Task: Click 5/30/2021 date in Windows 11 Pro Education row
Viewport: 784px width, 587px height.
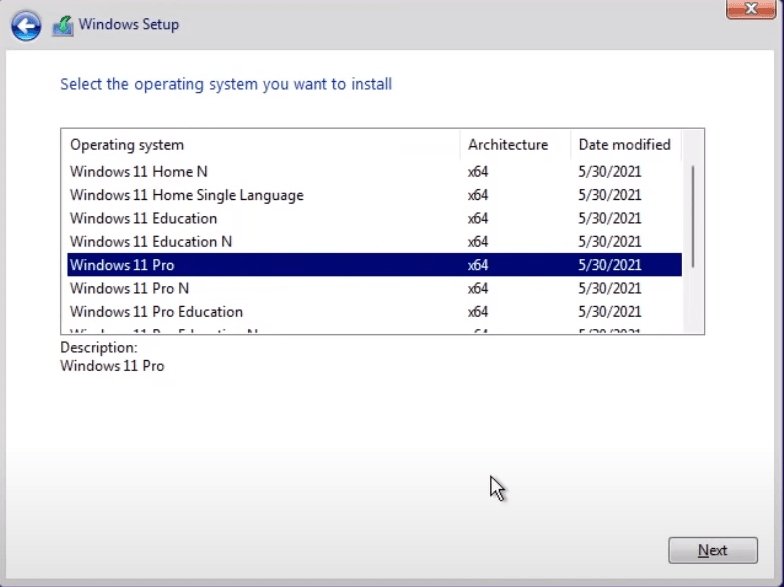Action: (x=610, y=312)
